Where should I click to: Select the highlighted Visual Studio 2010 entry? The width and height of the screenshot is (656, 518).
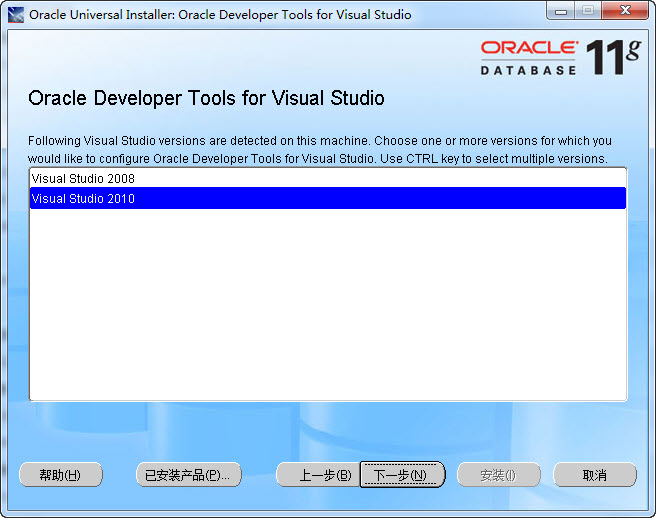(328, 198)
